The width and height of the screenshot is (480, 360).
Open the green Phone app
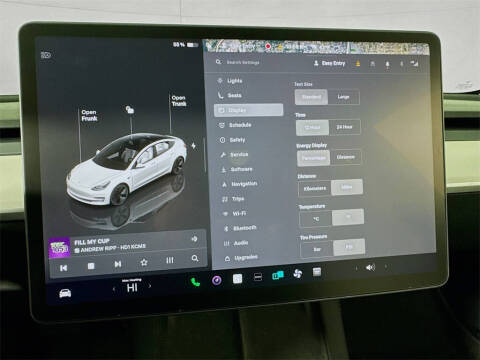[195, 282]
